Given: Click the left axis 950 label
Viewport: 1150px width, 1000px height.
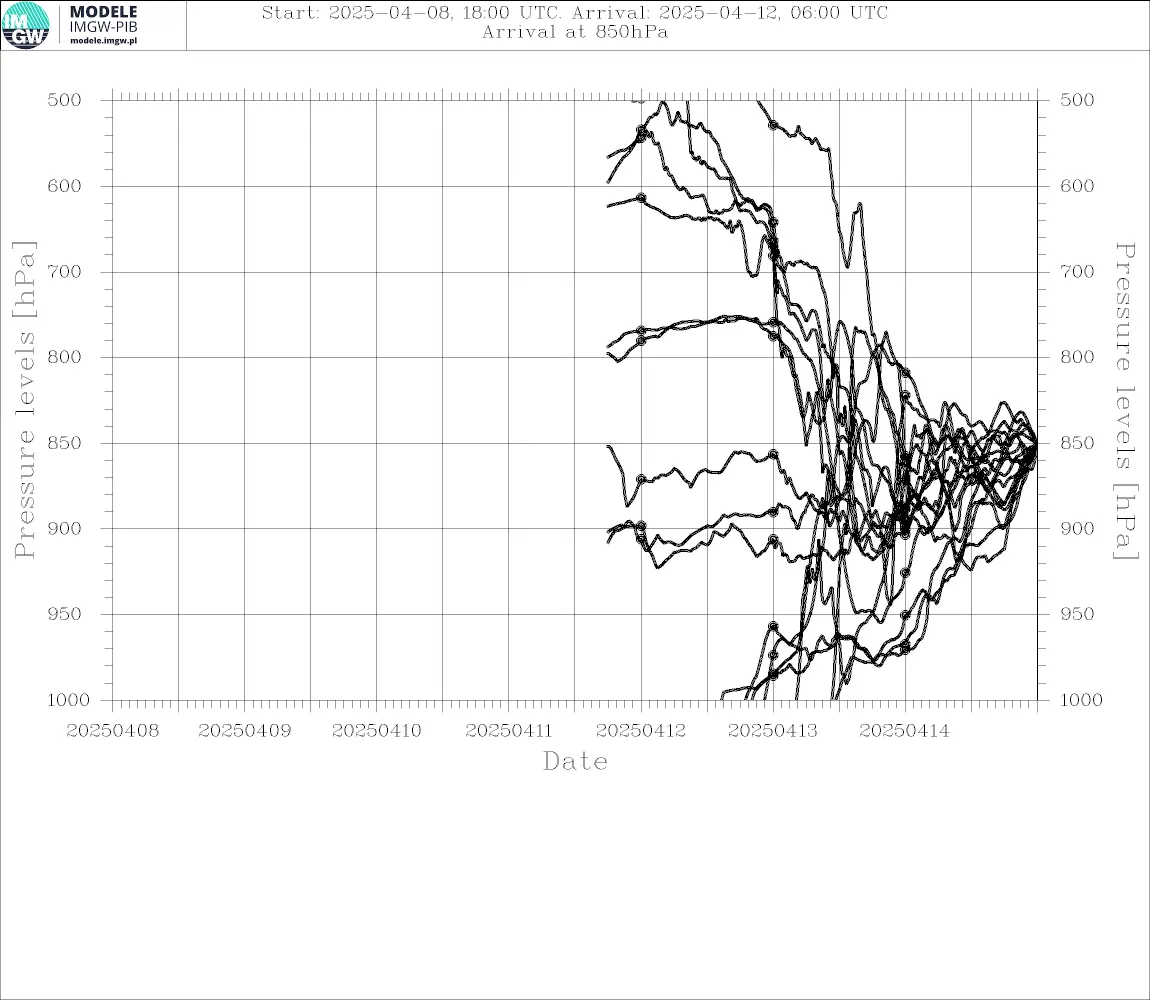Looking at the screenshot, I should (x=65, y=614).
